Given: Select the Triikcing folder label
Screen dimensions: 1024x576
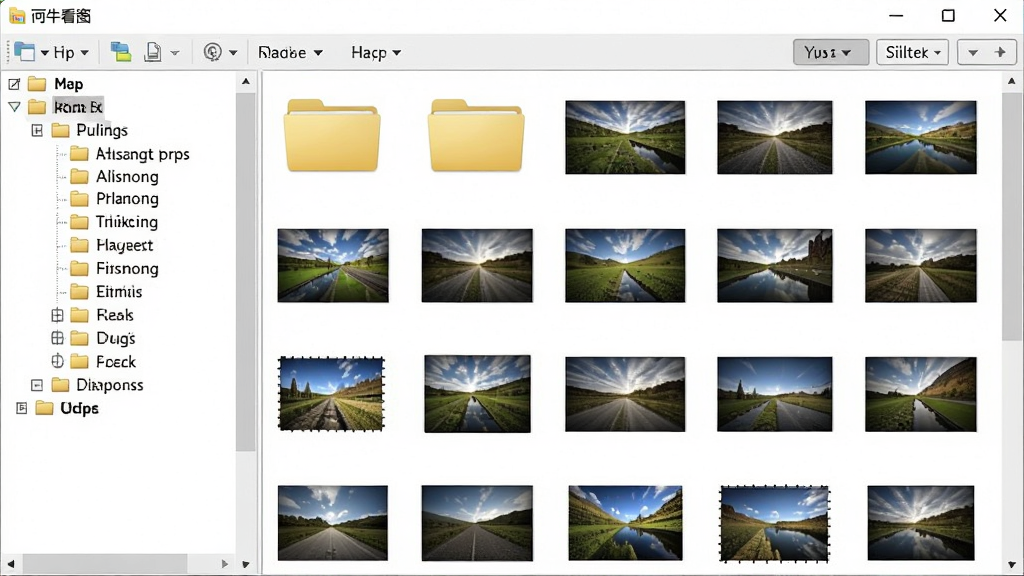Looking at the screenshot, I should tap(127, 222).
